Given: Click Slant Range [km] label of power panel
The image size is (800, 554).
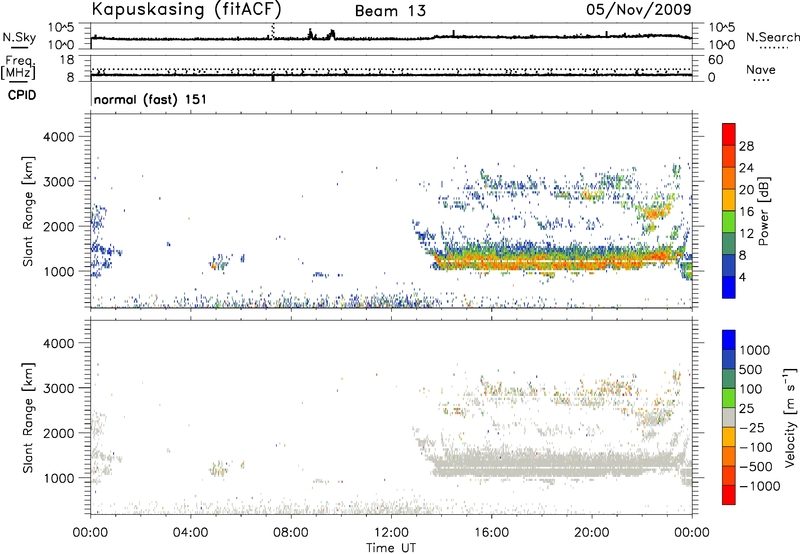Looking at the screenshot, I should [28, 211].
